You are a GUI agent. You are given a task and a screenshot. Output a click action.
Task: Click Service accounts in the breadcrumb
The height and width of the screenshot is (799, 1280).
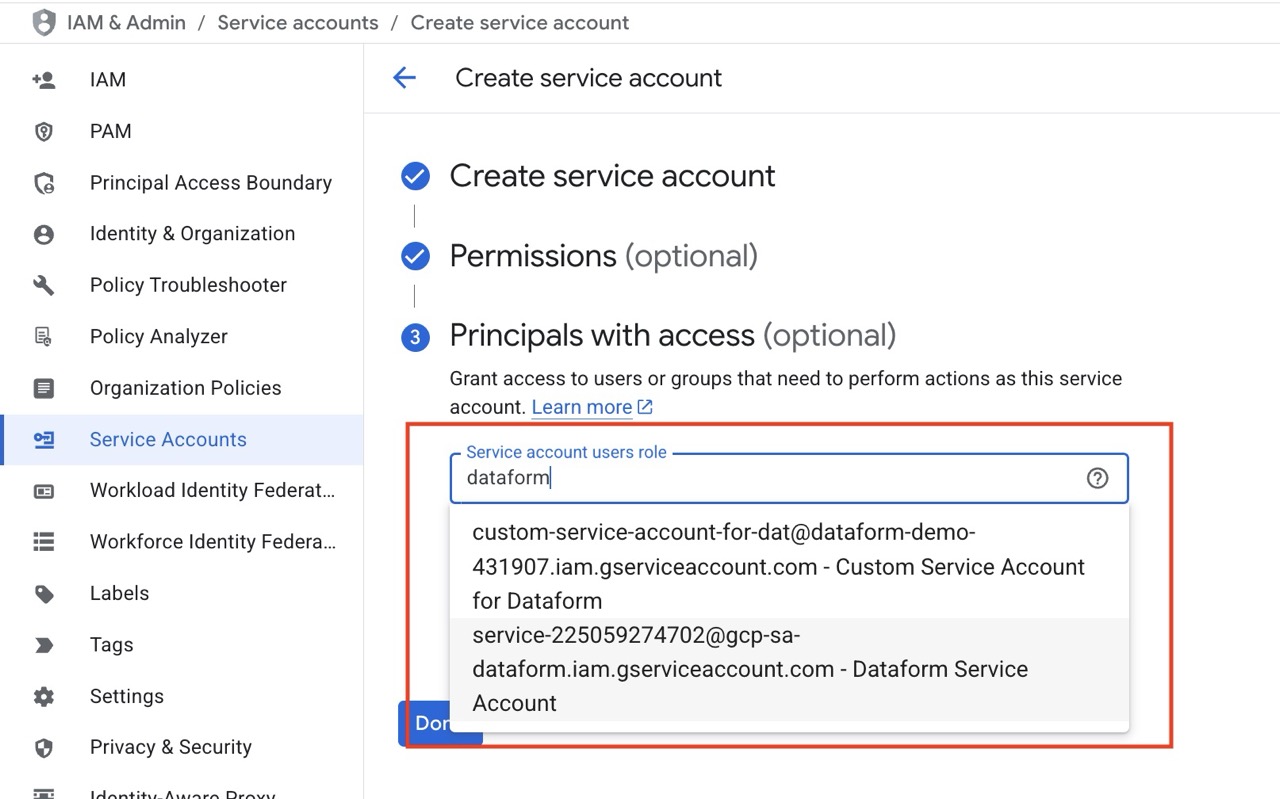(x=298, y=22)
